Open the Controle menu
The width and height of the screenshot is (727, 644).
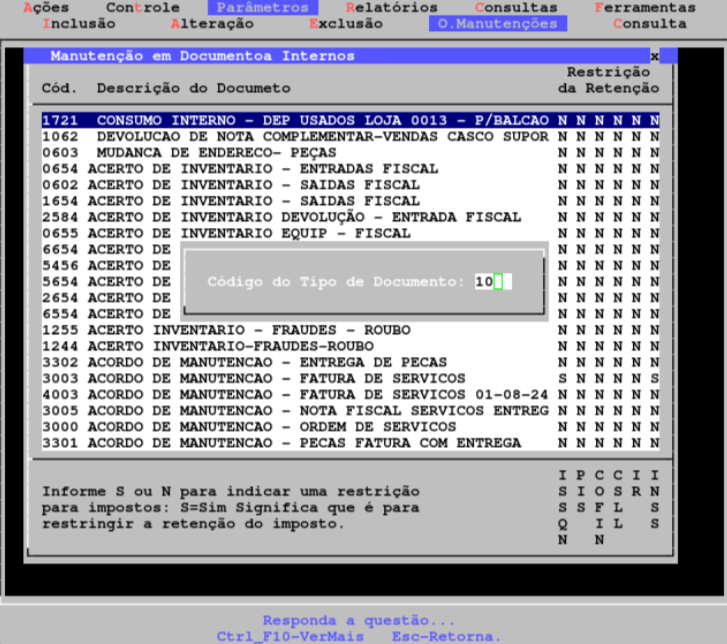pyautogui.click(x=143, y=8)
